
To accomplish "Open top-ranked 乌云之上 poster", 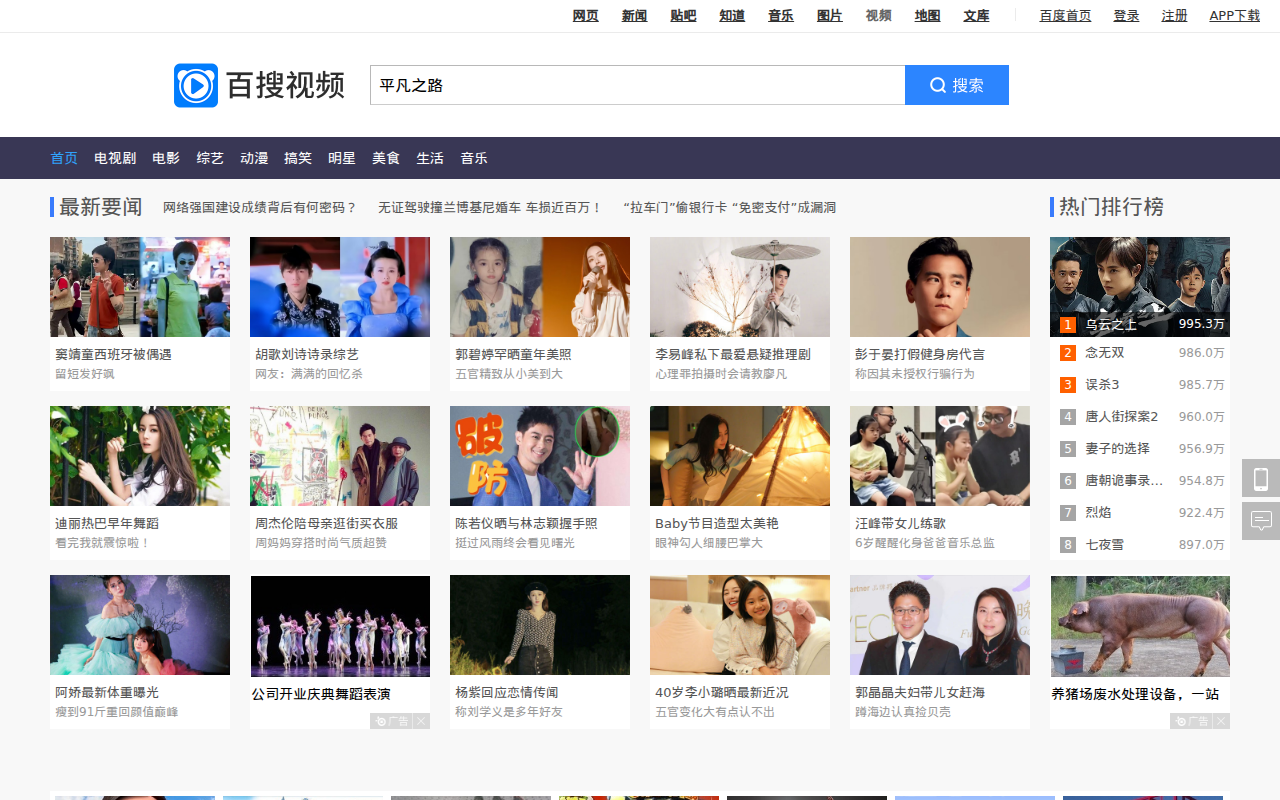I will tap(1140, 287).
